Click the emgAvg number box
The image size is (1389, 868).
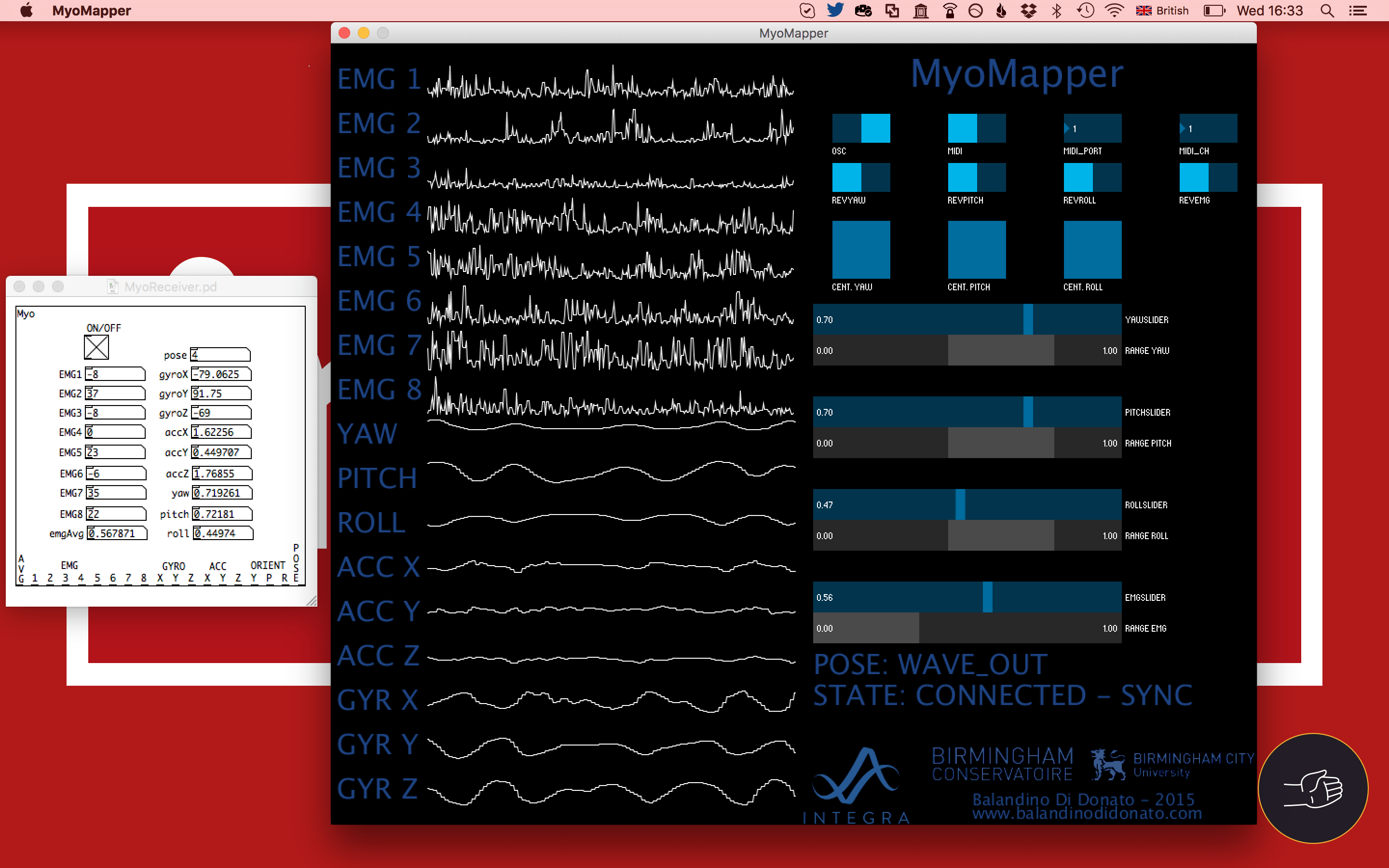click(117, 533)
